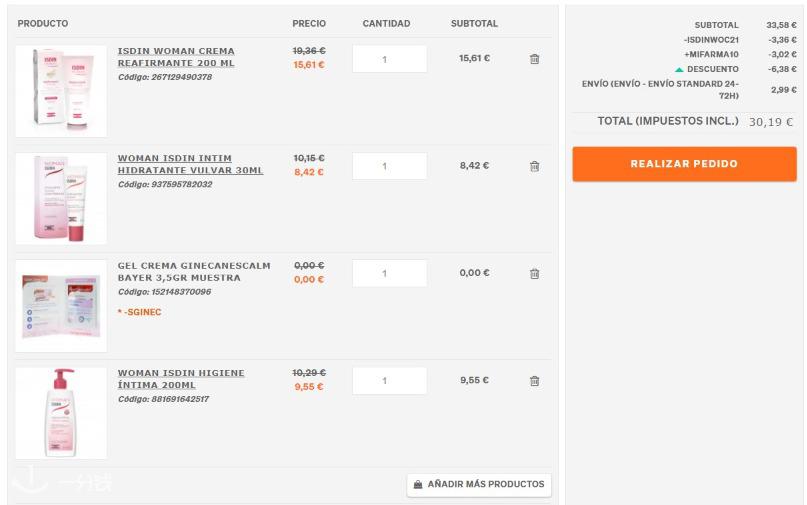Open Woman ISDIN Intim Hidratante Vulvar link
This screenshot has width=807, height=505.
190,164
